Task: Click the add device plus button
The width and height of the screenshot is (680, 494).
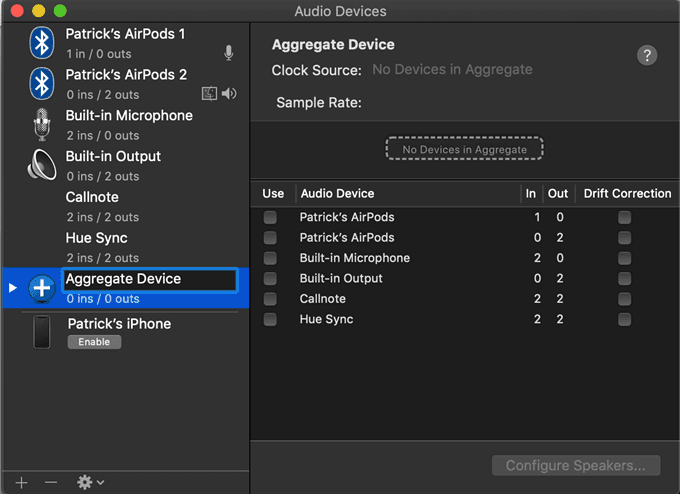Action: [22, 482]
